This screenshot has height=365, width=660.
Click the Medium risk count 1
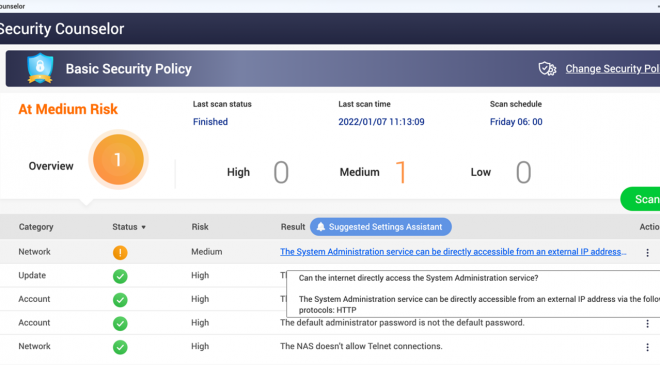coord(401,172)
